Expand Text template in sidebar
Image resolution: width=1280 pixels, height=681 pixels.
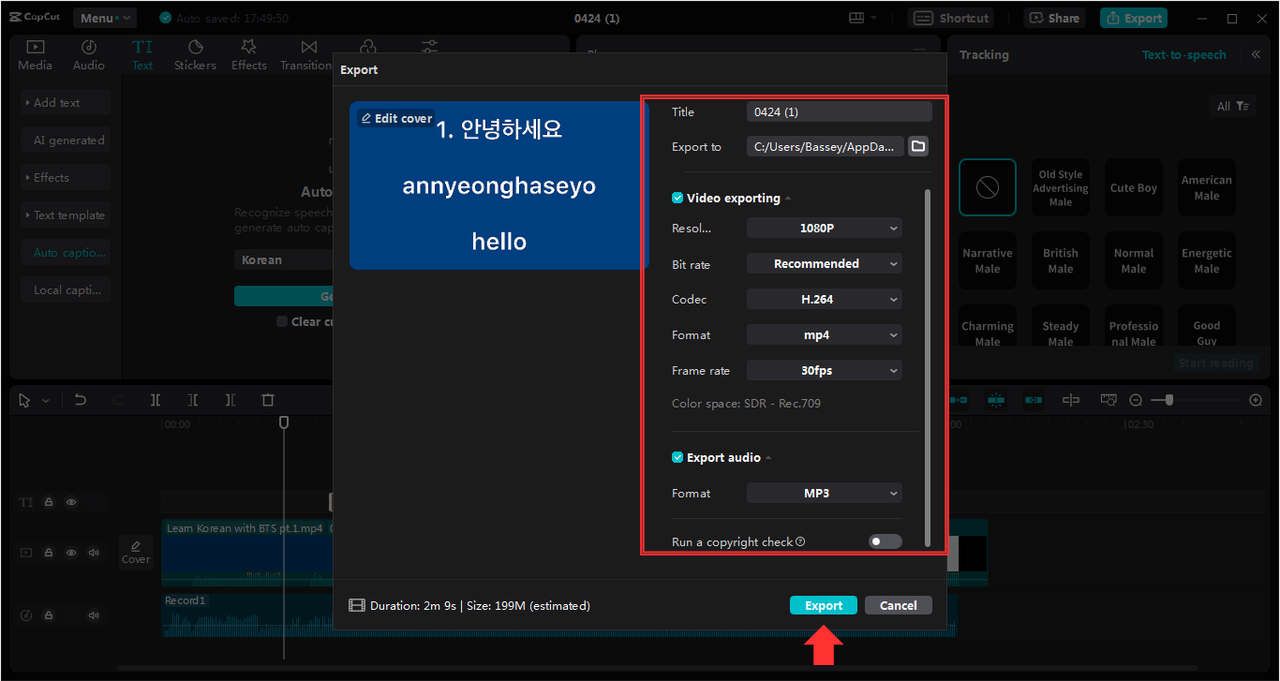pos(65,215)
